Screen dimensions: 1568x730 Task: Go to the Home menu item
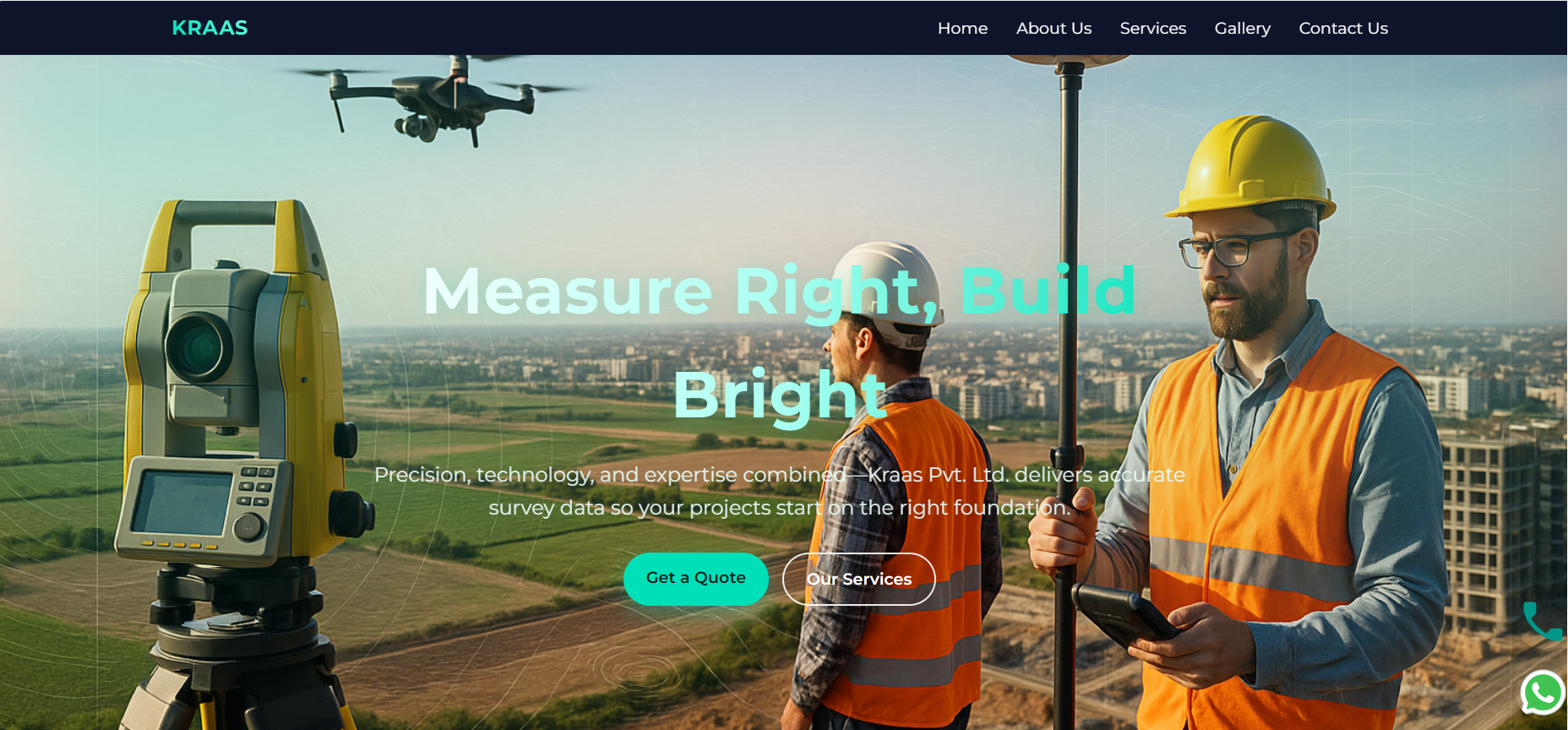pyautogui.click(x=962, y=28)
